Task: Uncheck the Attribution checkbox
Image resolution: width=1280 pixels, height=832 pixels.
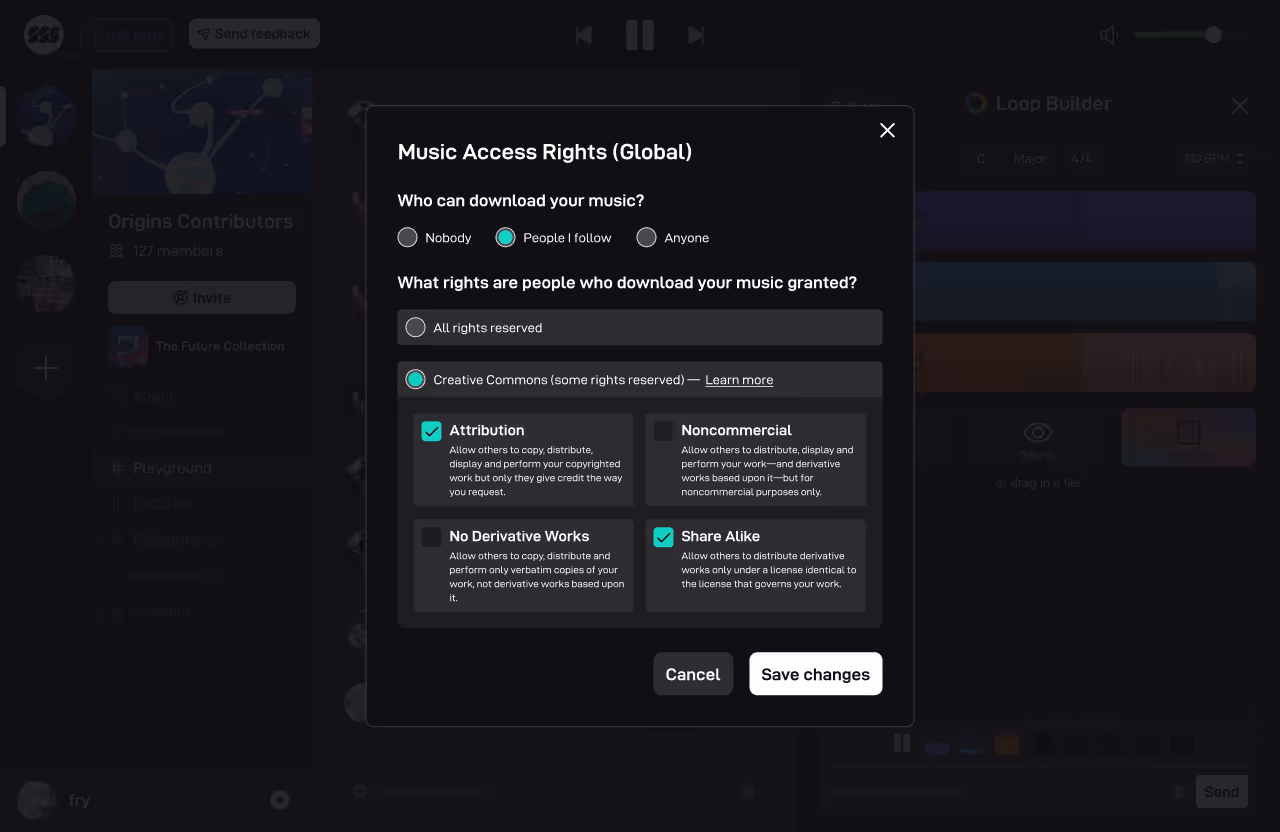Action: click(431, 431)
